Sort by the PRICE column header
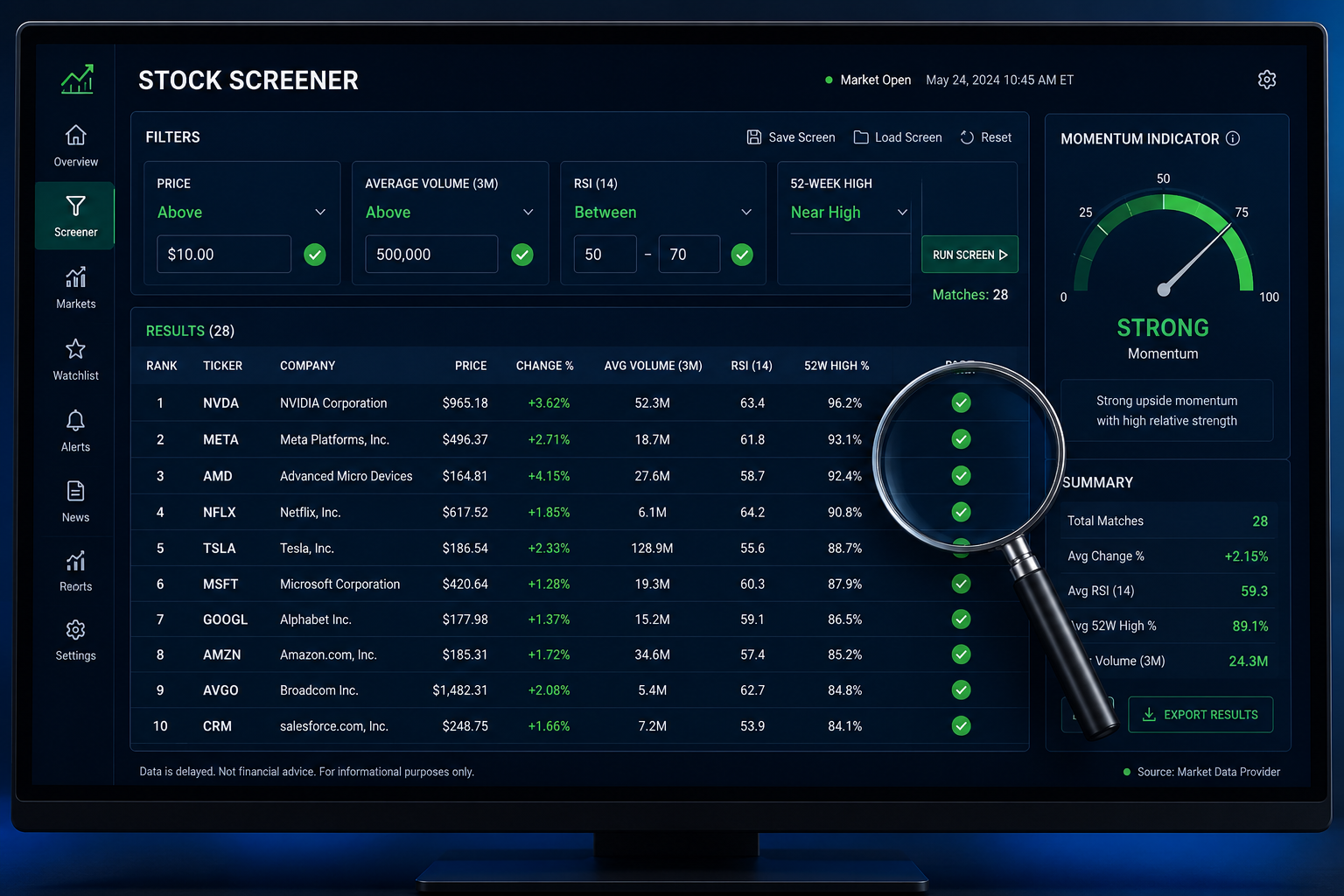1344x896 pixels. coord(471,366)
